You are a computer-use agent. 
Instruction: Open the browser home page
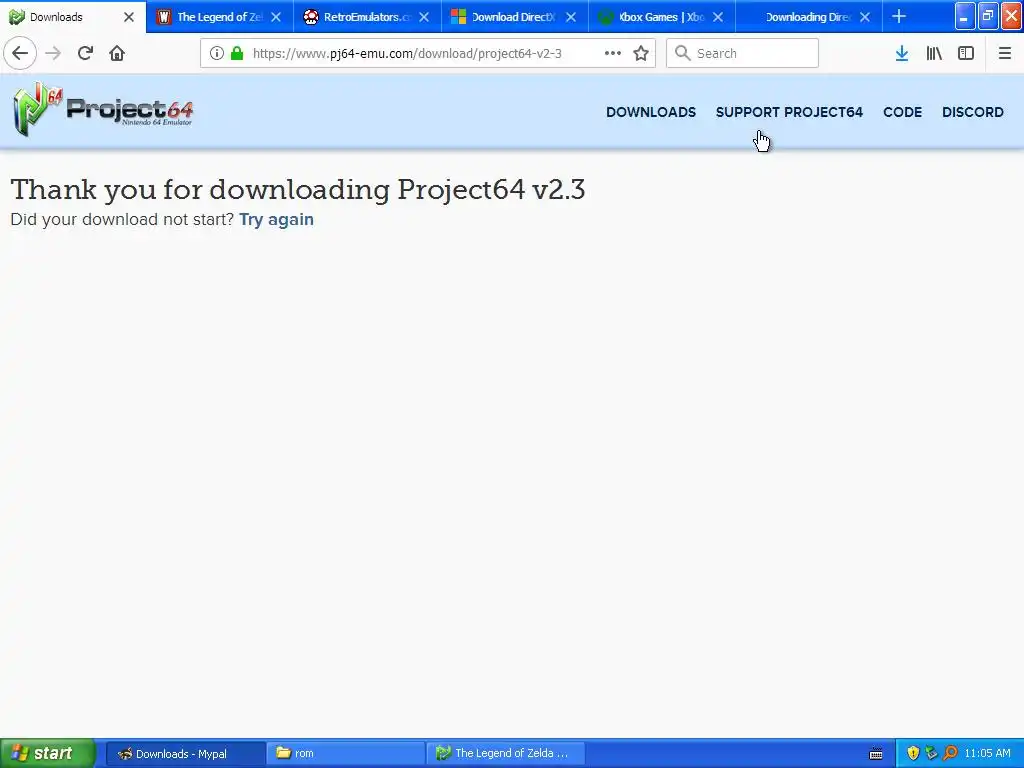click(x=117, y=53)
